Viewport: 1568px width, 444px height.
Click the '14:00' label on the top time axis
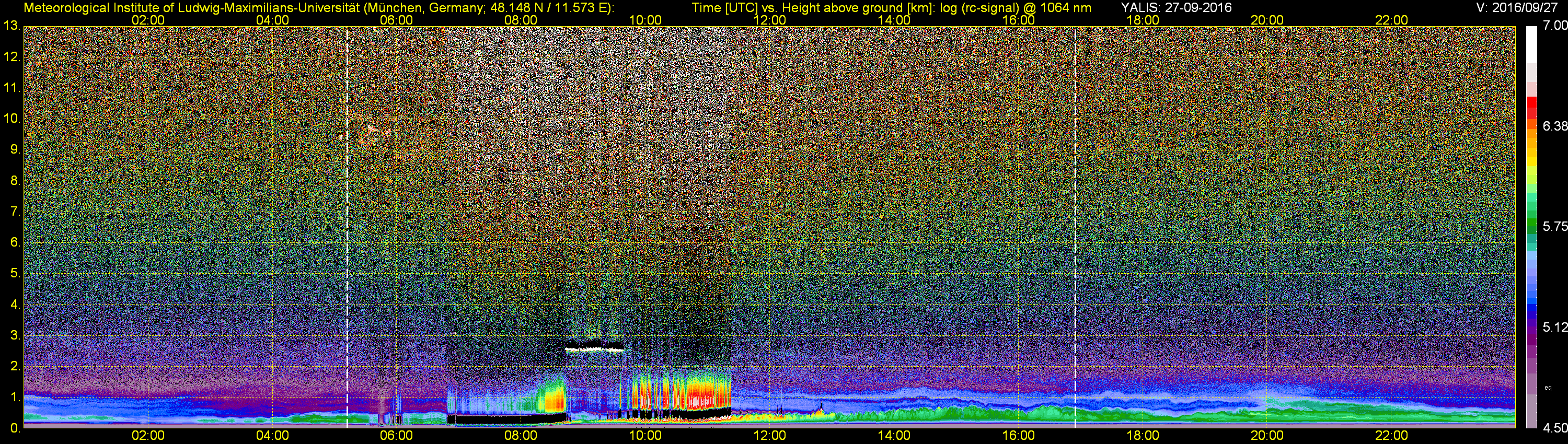click(894, 20)
